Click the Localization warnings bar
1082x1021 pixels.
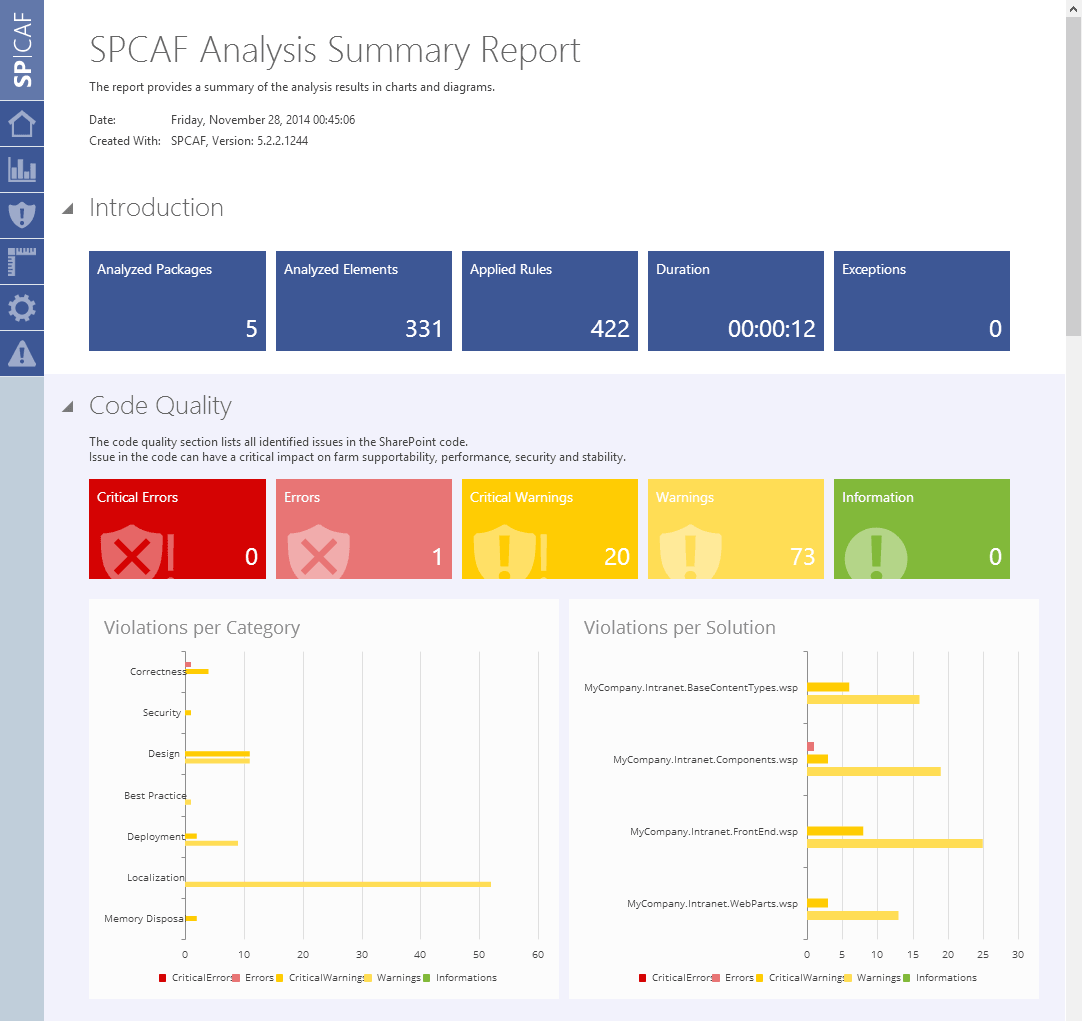[338, 884]
